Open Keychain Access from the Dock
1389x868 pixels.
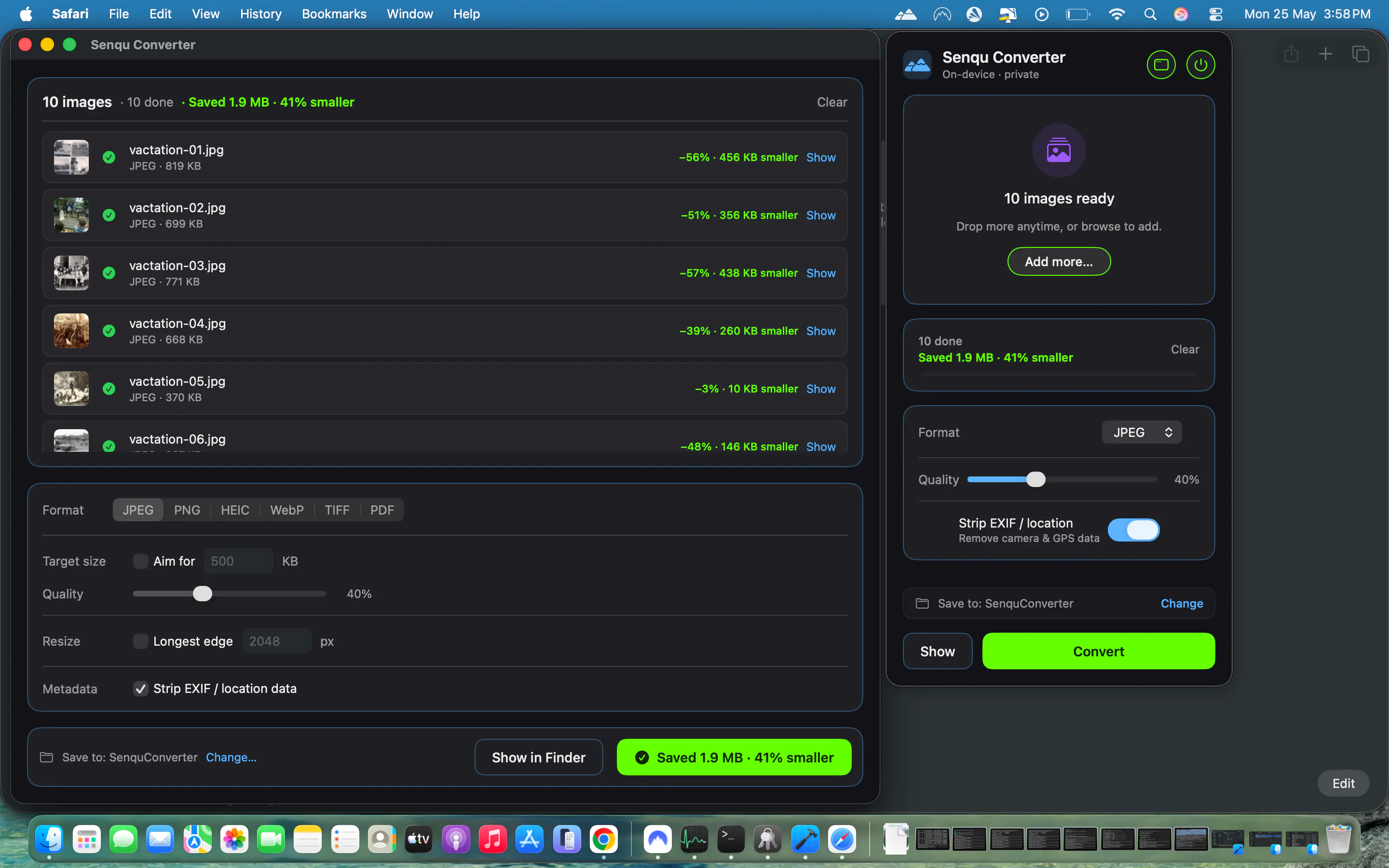click(768, 839)
